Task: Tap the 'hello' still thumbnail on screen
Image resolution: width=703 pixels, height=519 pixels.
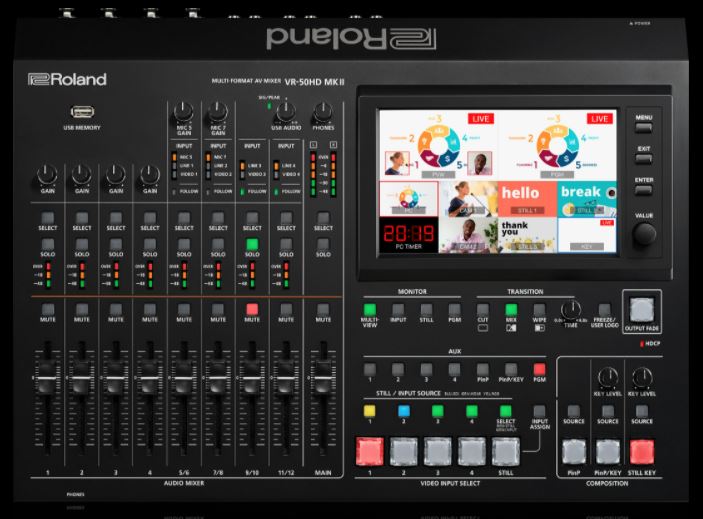Action: pos(527,199)
